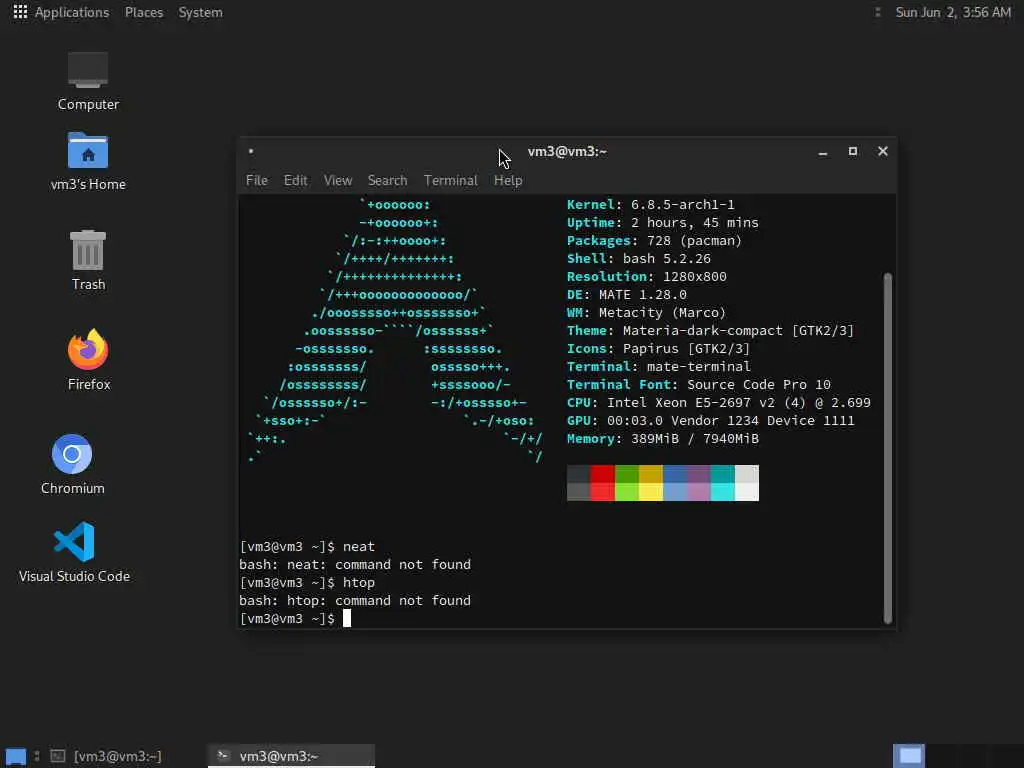Click the '$ neat' command line
The height and width of the screenshot is (768, 1024).
pos(307,547)
